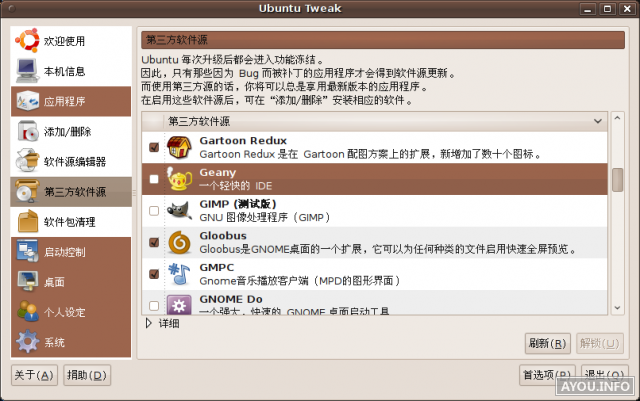Click the 首选项 button
This screenshot has height=401, width=640.
pyautogui.click(x=547, y=375)
